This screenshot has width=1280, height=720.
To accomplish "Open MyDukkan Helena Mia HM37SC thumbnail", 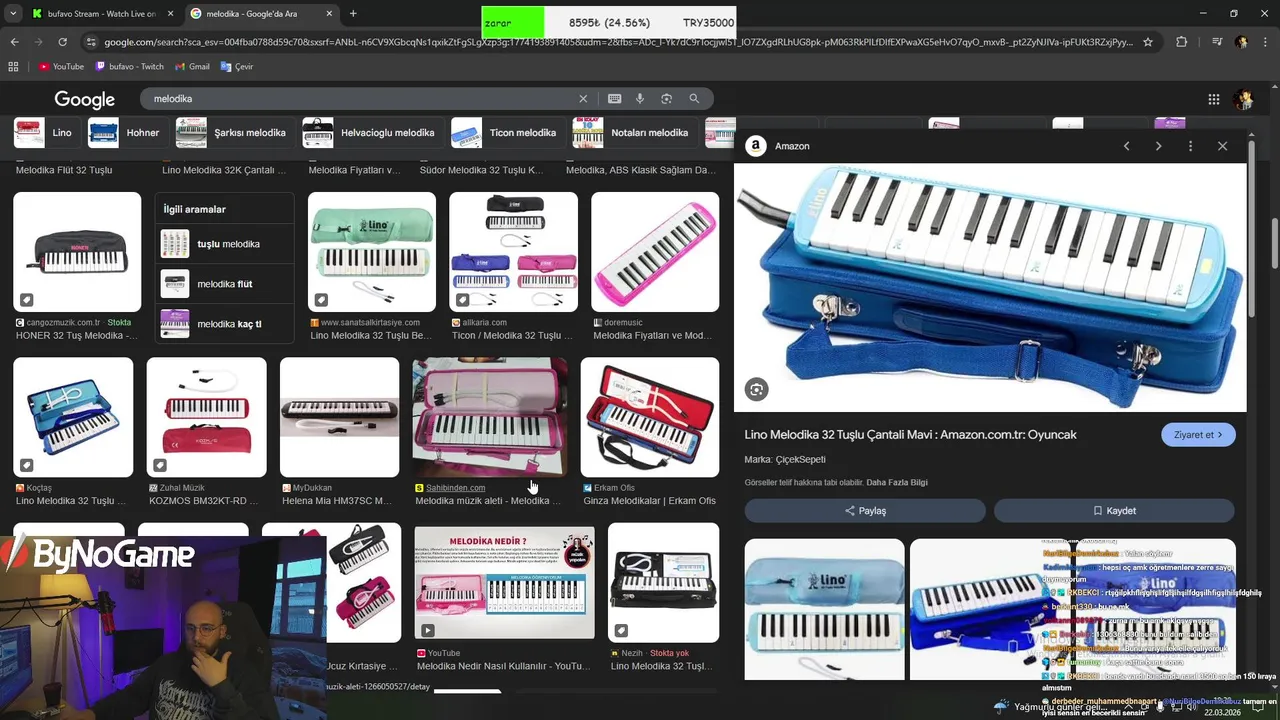I will click(339, 417).
